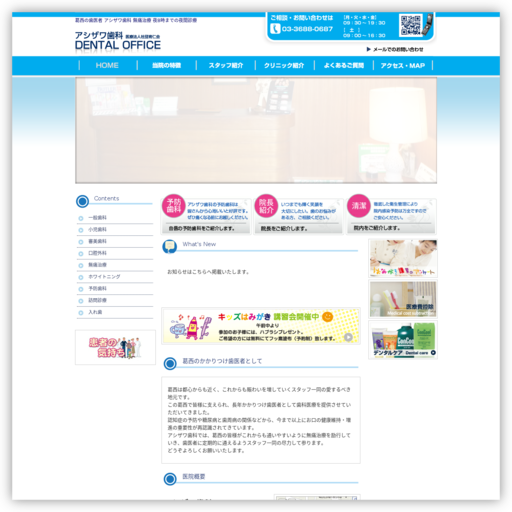
Task: Open アクセス・MAP in the navigation bar
Action: [x=403, y=65]
